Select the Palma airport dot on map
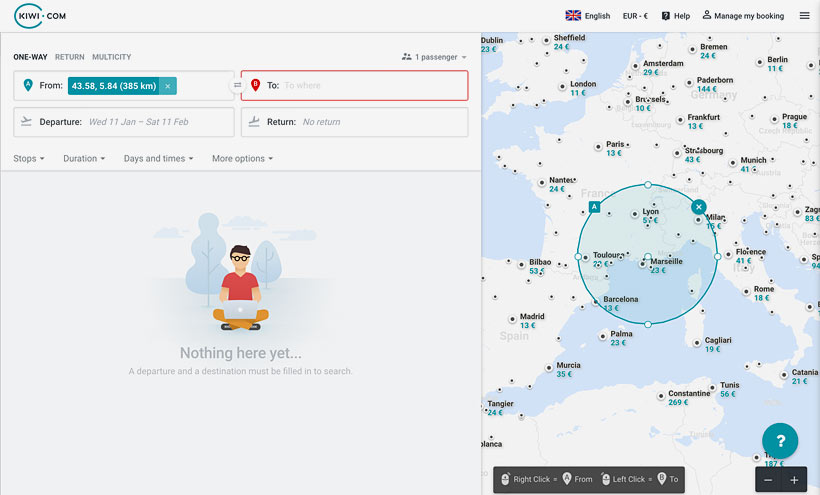 tap(602, 337)
